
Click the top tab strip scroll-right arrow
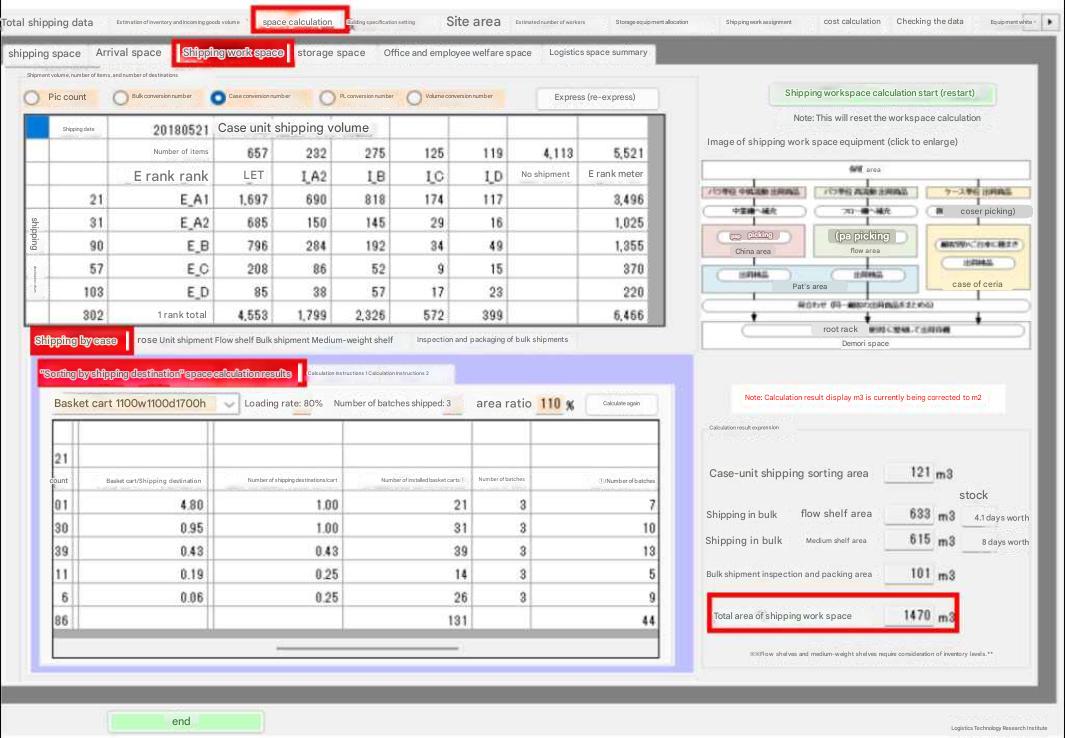point(1050,22)
